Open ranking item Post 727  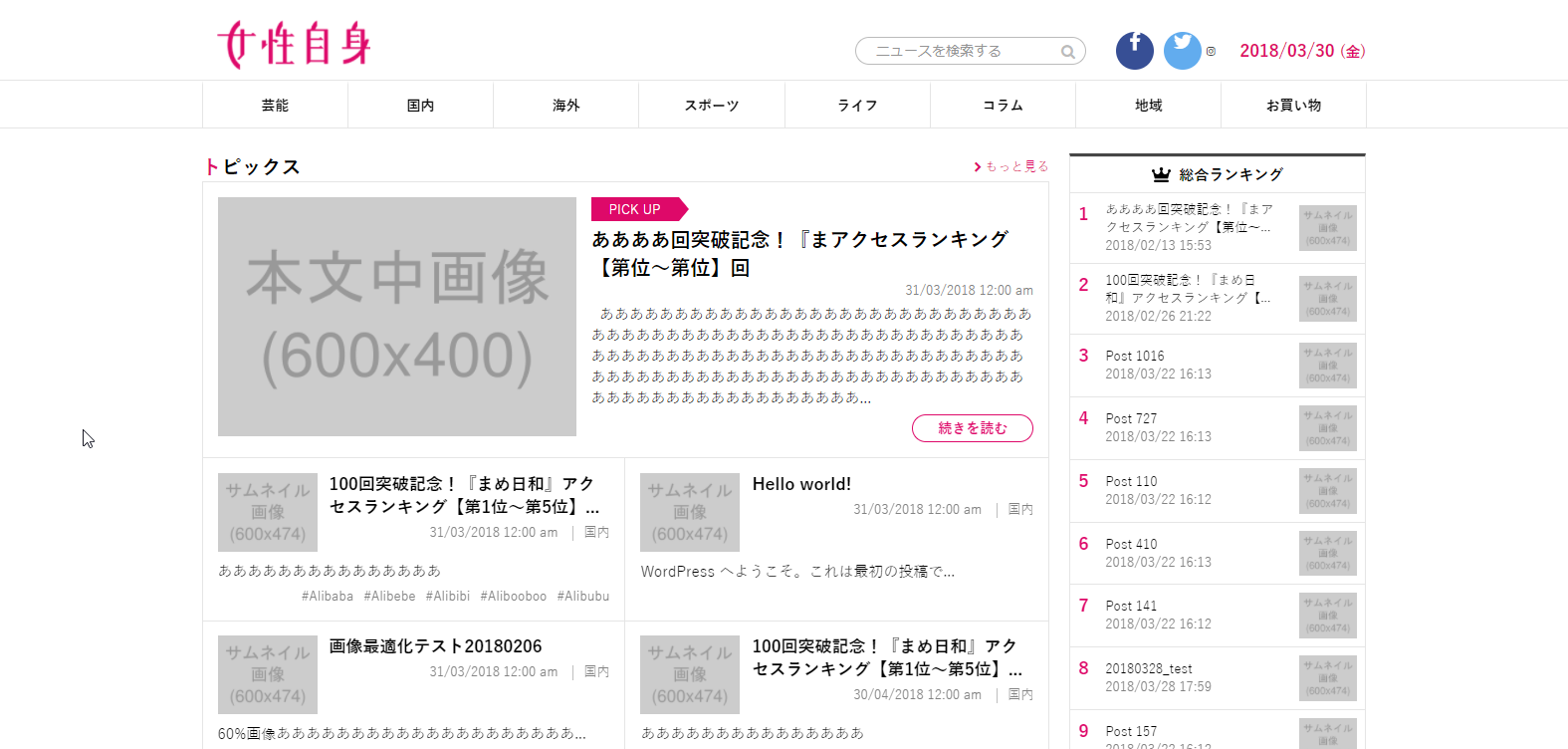point(1131,418)
